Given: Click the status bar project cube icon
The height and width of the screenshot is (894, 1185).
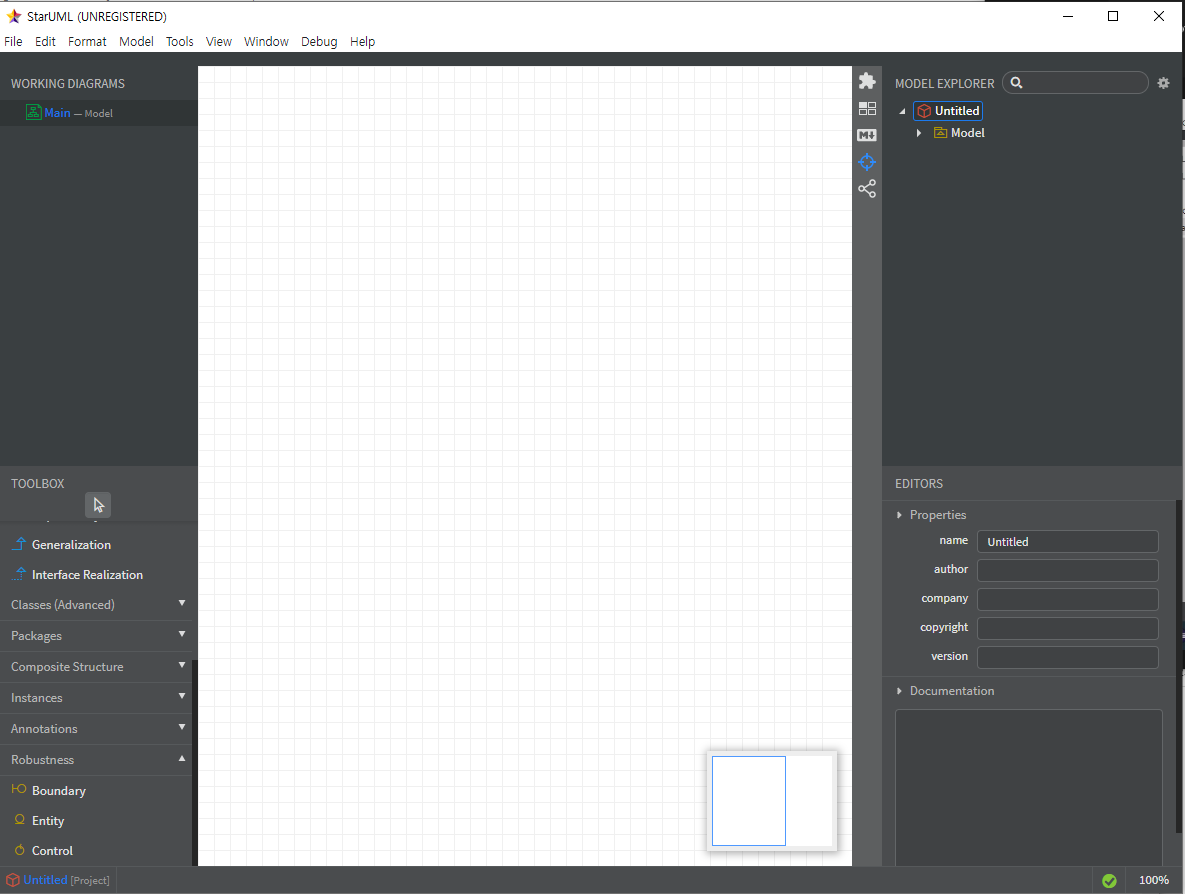Looking at the screenshot, I should (x=12, y=880).
